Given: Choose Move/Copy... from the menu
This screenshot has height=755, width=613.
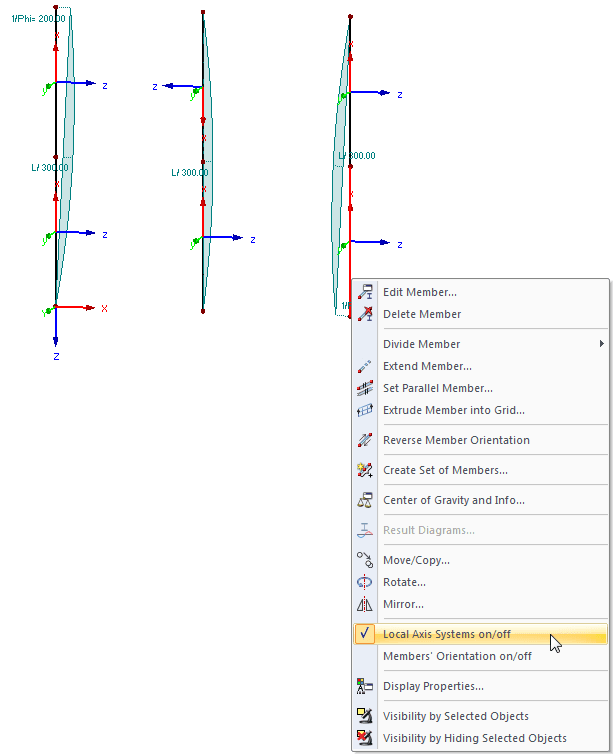Looking at the screenshot, I should click(416, 560).
